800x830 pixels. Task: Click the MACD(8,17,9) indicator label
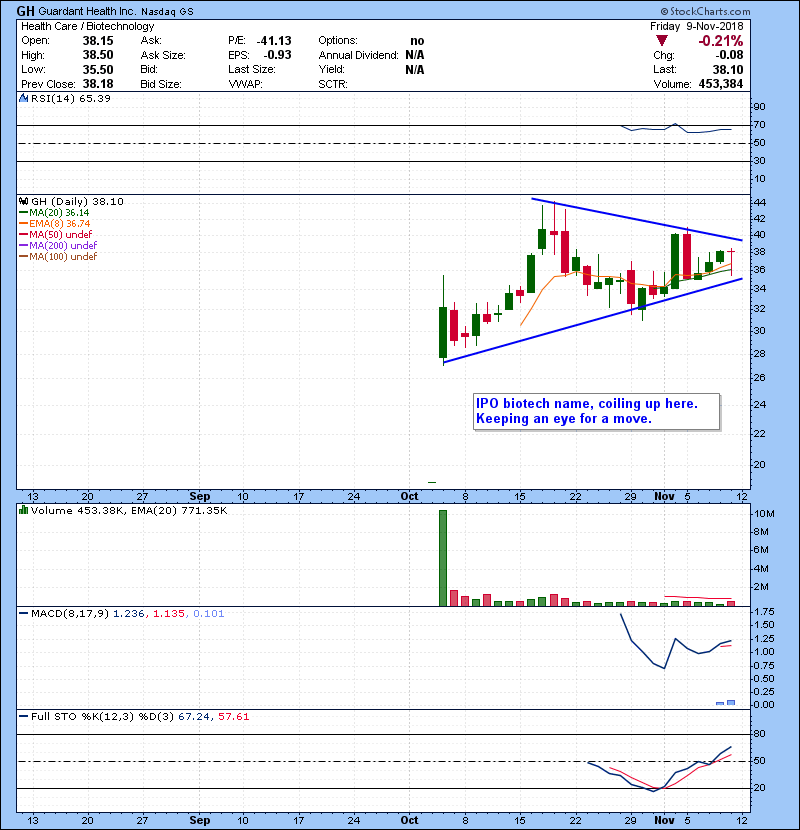[70, 614]
